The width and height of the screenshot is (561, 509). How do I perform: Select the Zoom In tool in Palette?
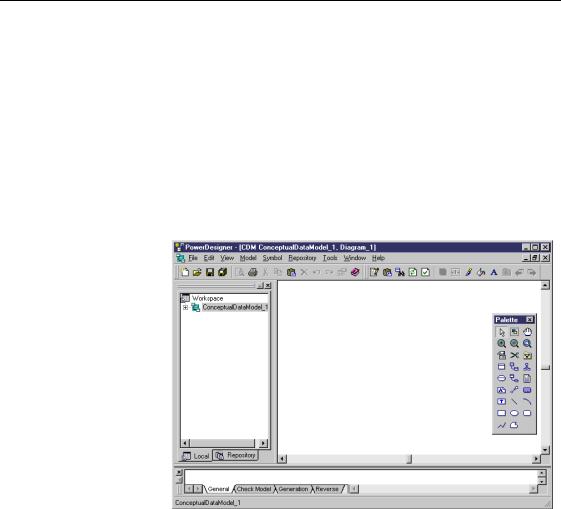click(502, 344)
